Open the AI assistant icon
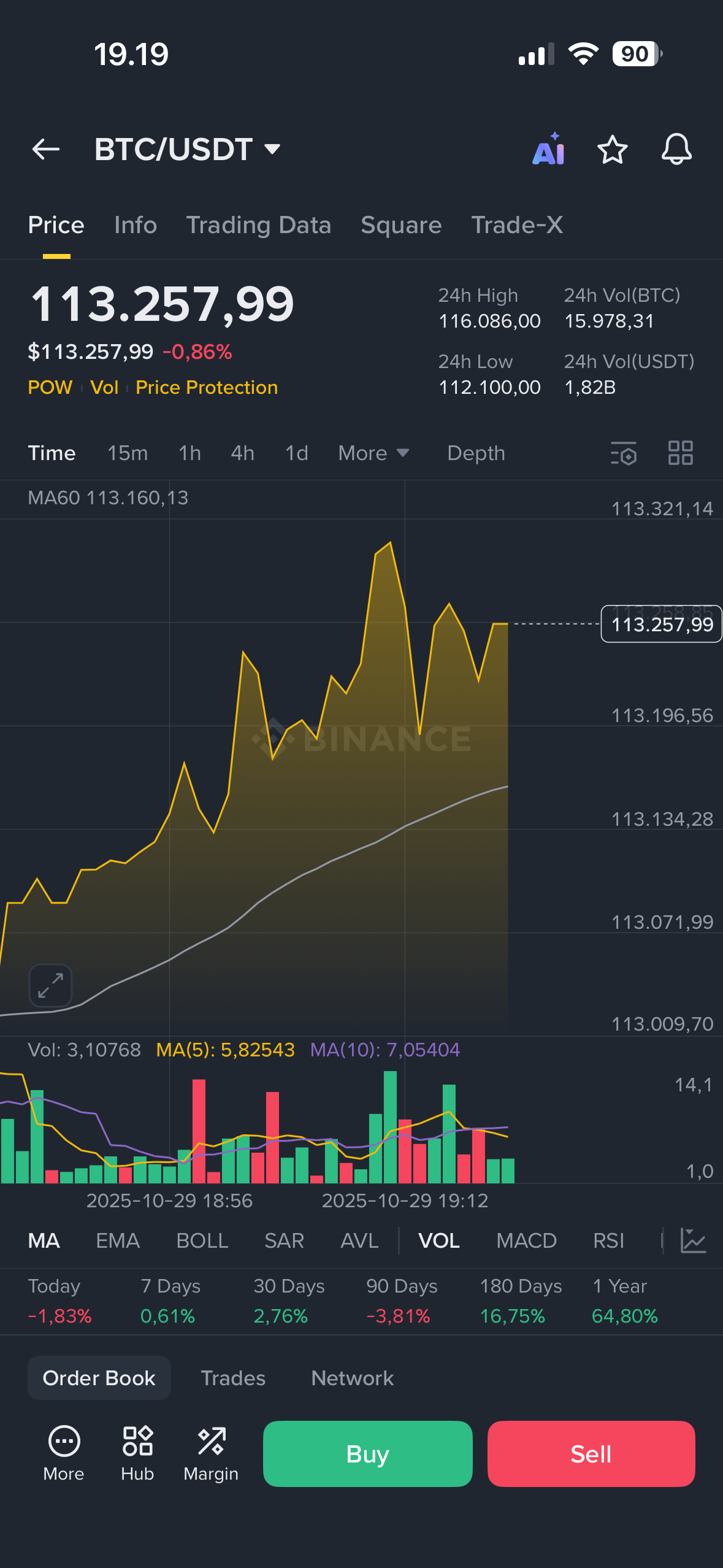The height and width of the screenshot is (1568, 723). [x=549, y=149]
